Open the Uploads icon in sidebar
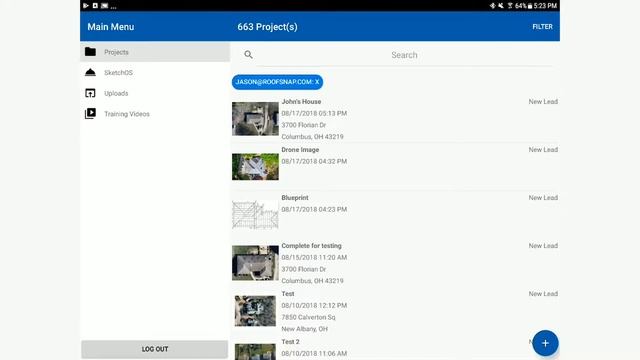The width and height of the screenshot is (640, 360). (90, 93)
